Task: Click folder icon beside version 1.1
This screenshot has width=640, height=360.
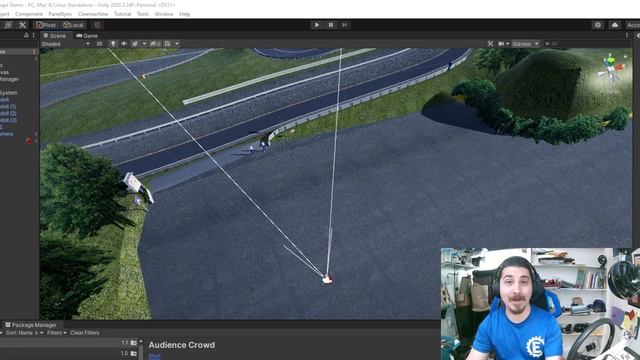Action: 133,342
